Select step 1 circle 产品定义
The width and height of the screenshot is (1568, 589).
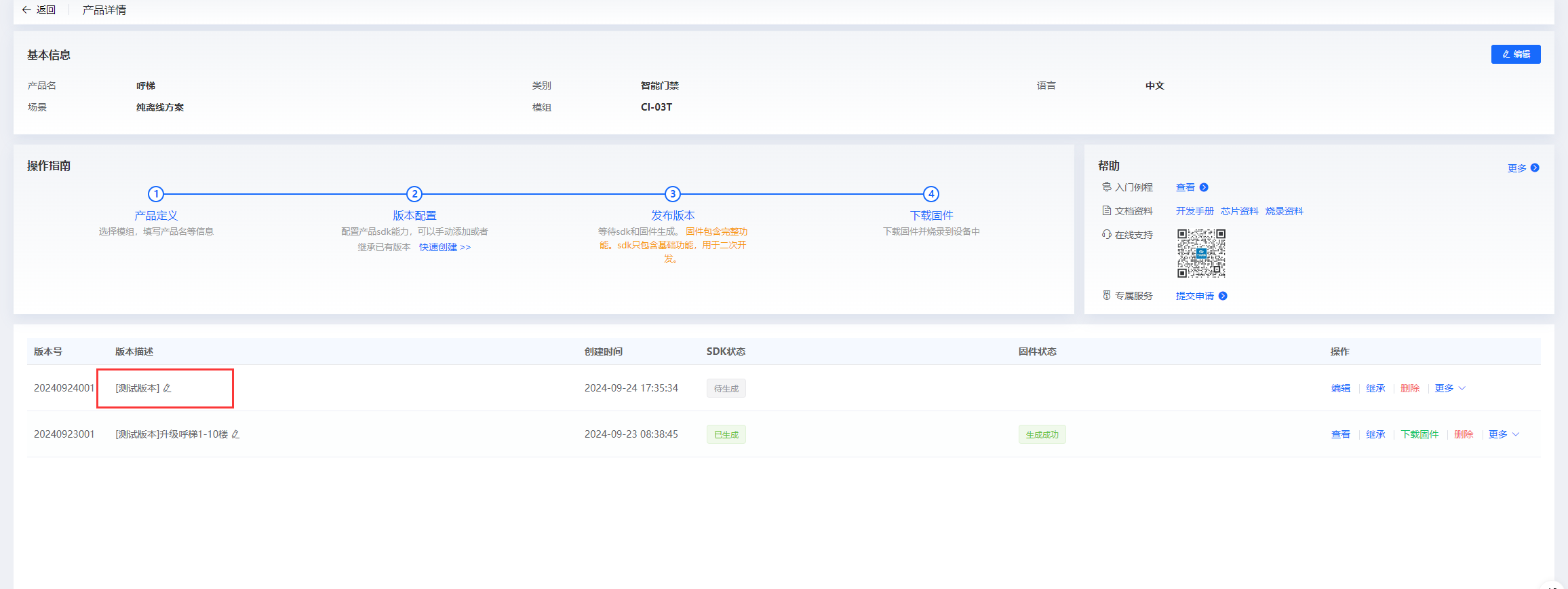click(156, 194)
